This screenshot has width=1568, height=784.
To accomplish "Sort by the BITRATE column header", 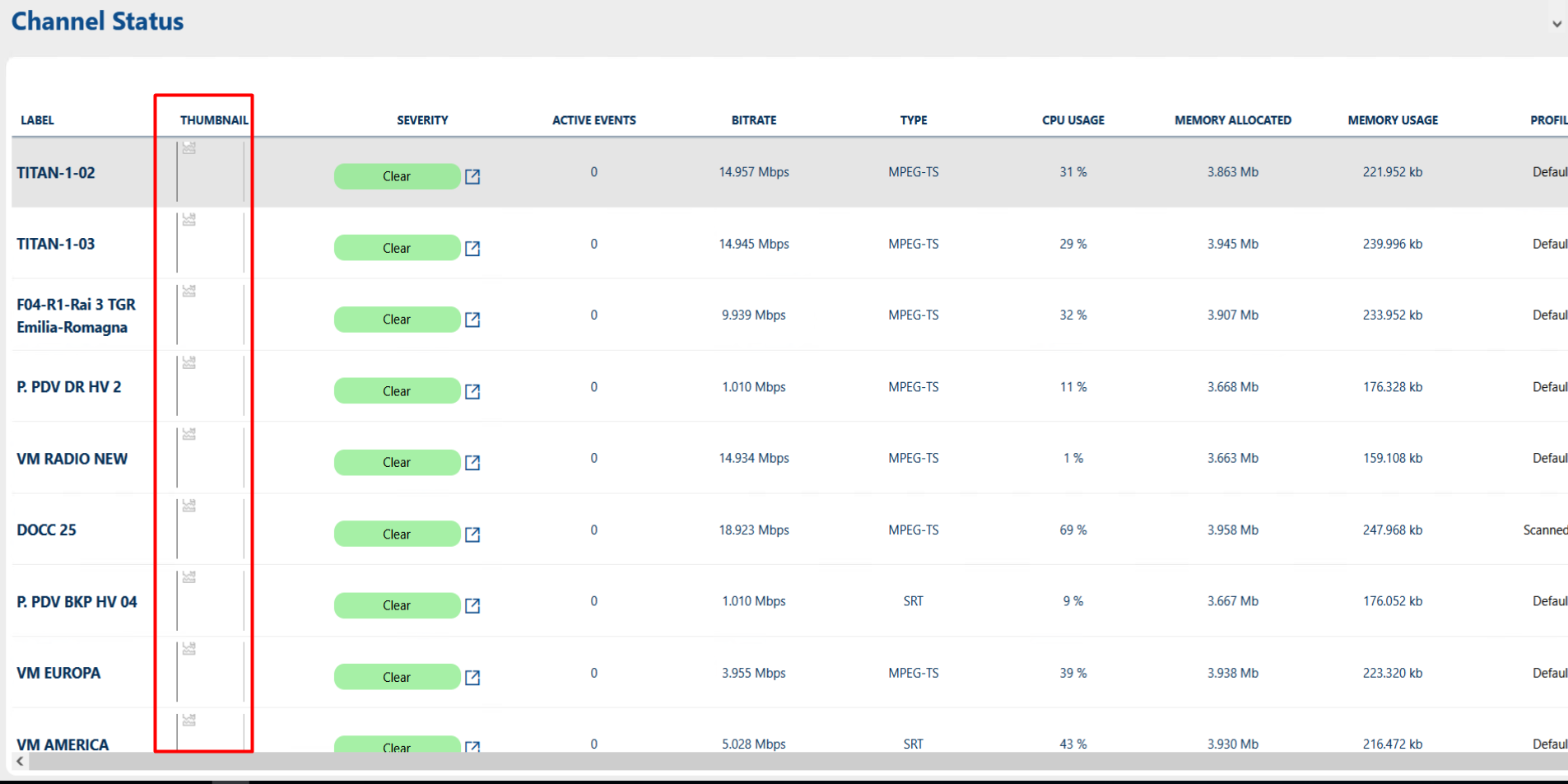I will pyautogui.click(x=753, y=120).
